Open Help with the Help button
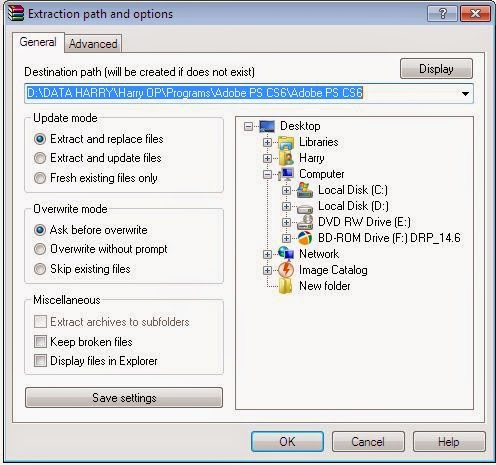Image resolution: width=496 pixels, height=465 pixels. pyautogui.click(x=449, y=442)
